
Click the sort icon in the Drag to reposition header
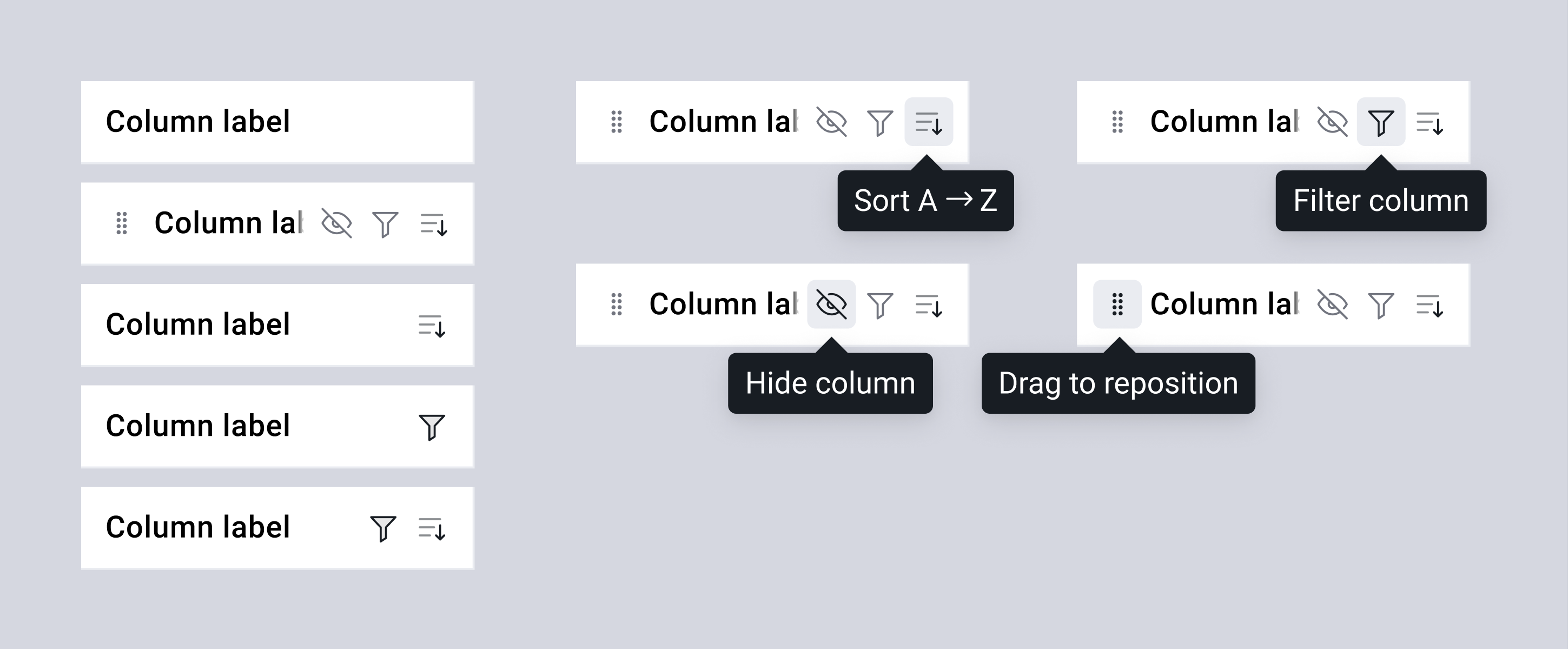tap(1430, 305)
